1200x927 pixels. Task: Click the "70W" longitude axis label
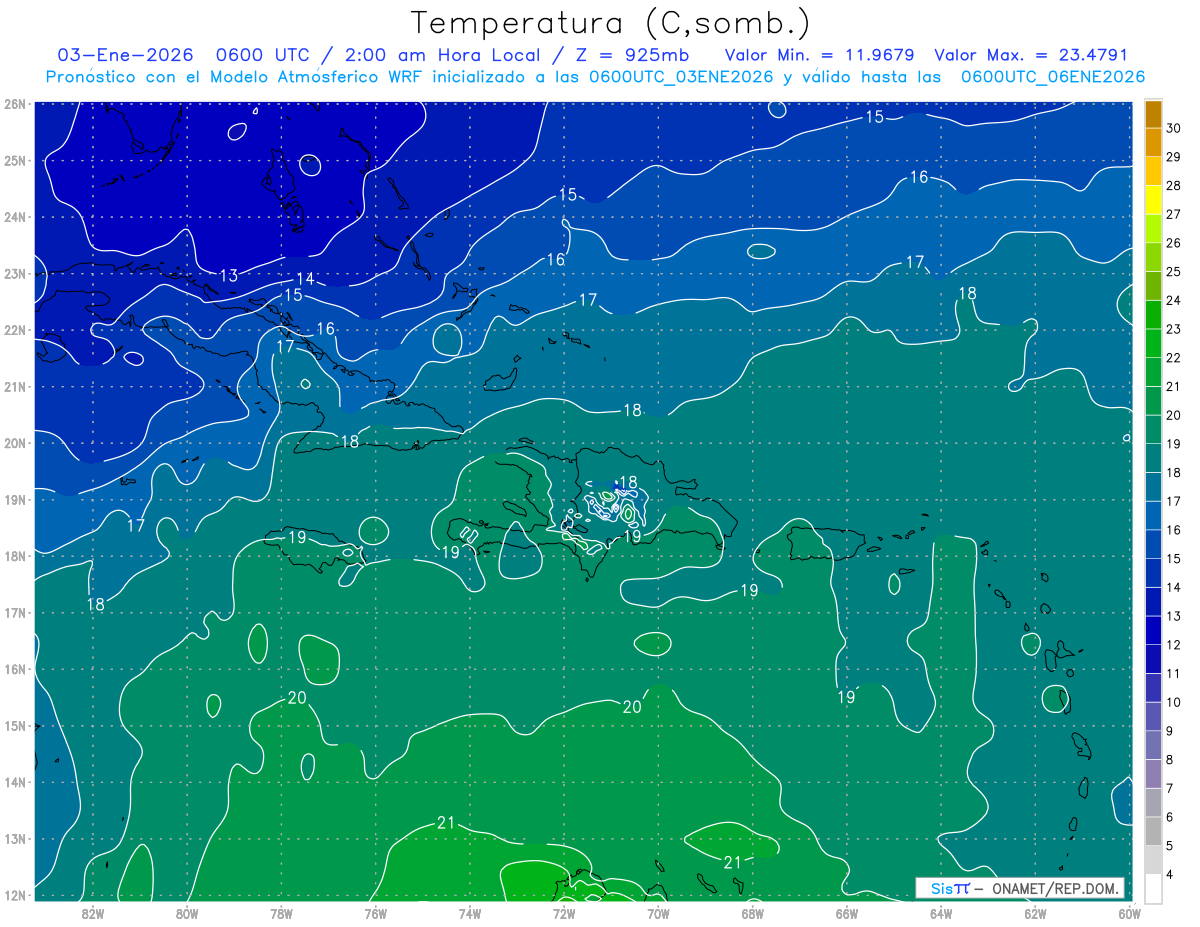658,913
